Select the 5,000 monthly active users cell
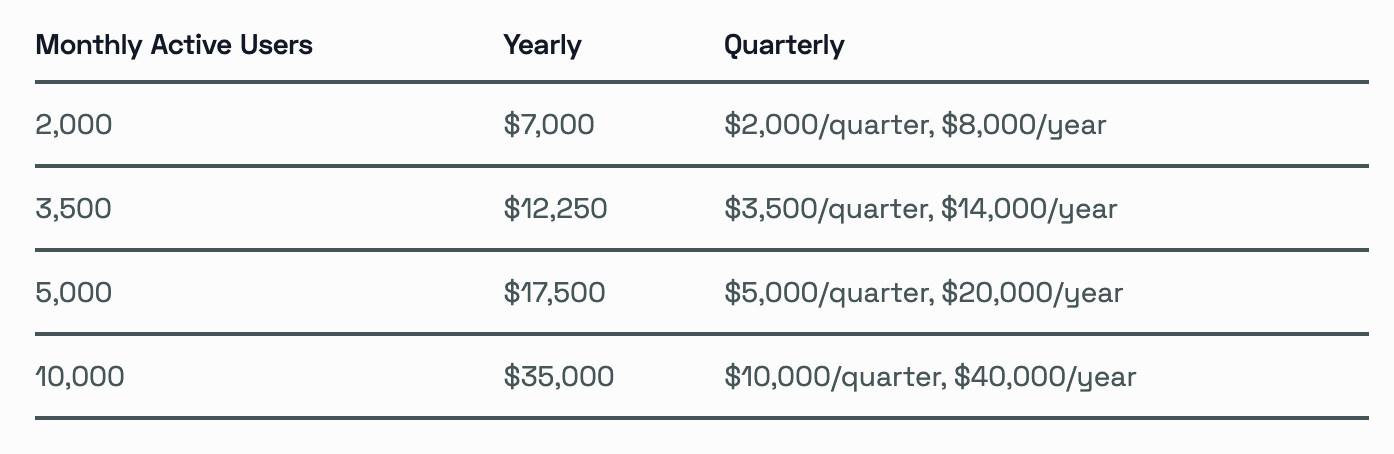The width and height of the screenshot is (1394, 454). 74,293
